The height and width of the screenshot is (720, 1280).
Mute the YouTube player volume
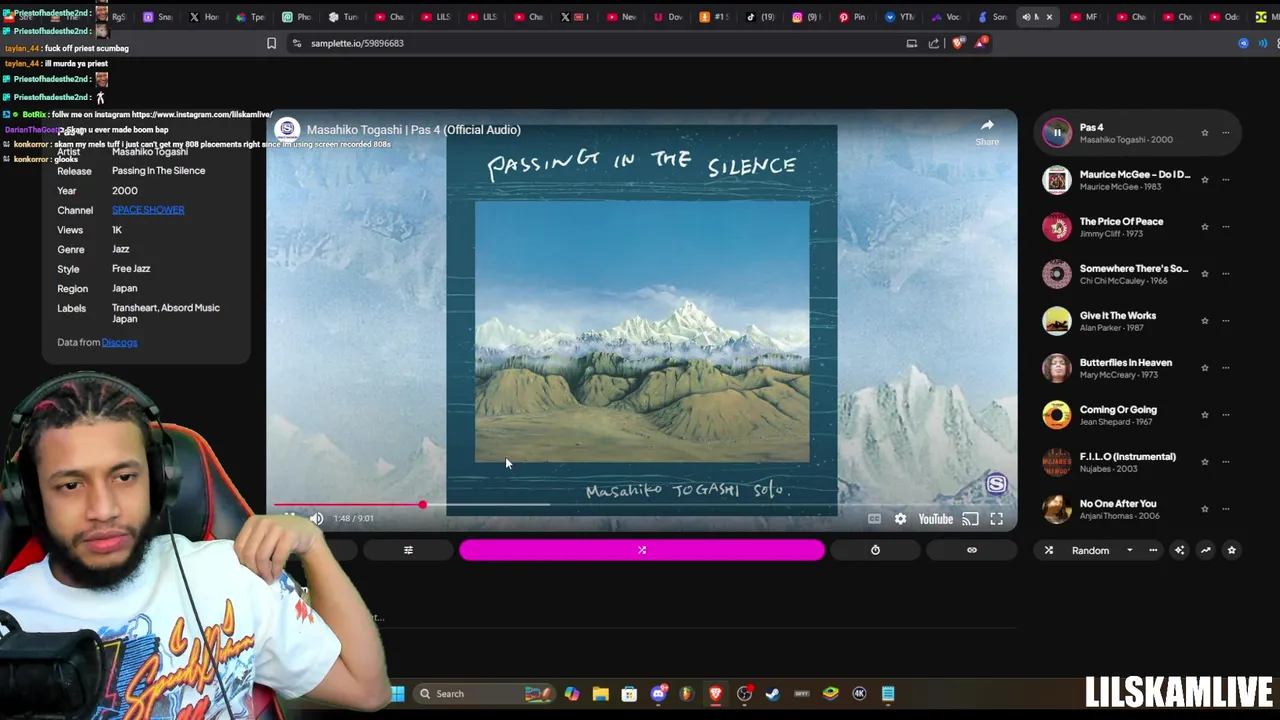click(316, 518)
